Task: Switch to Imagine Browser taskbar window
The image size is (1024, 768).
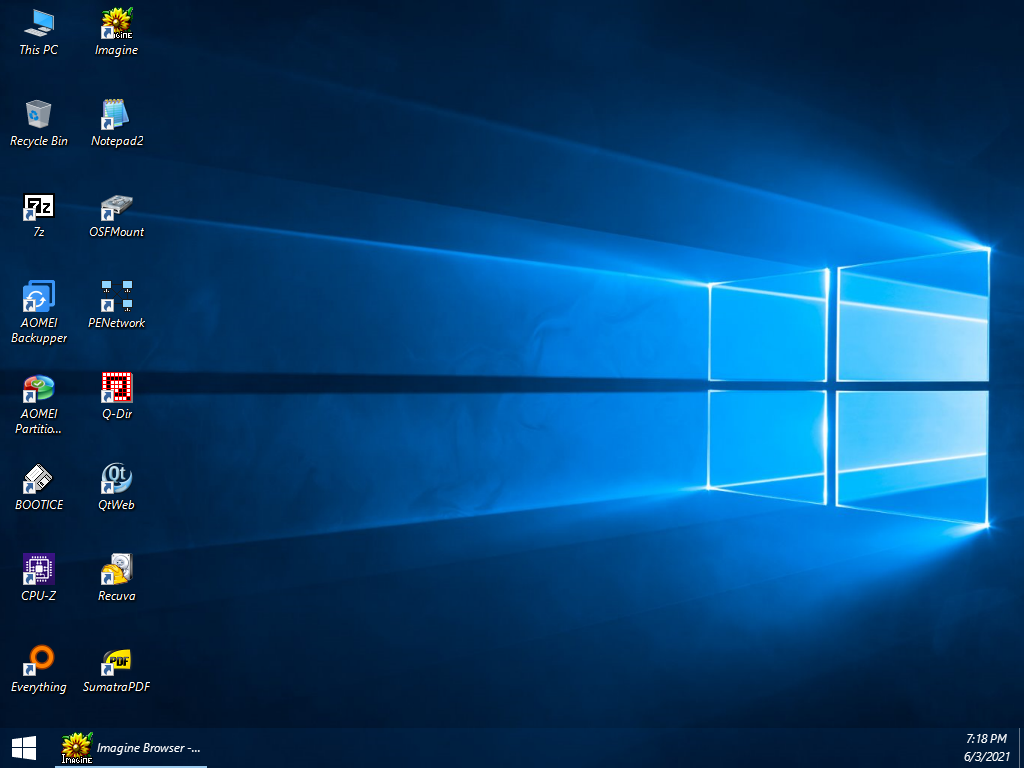Action: pos(132,747)
